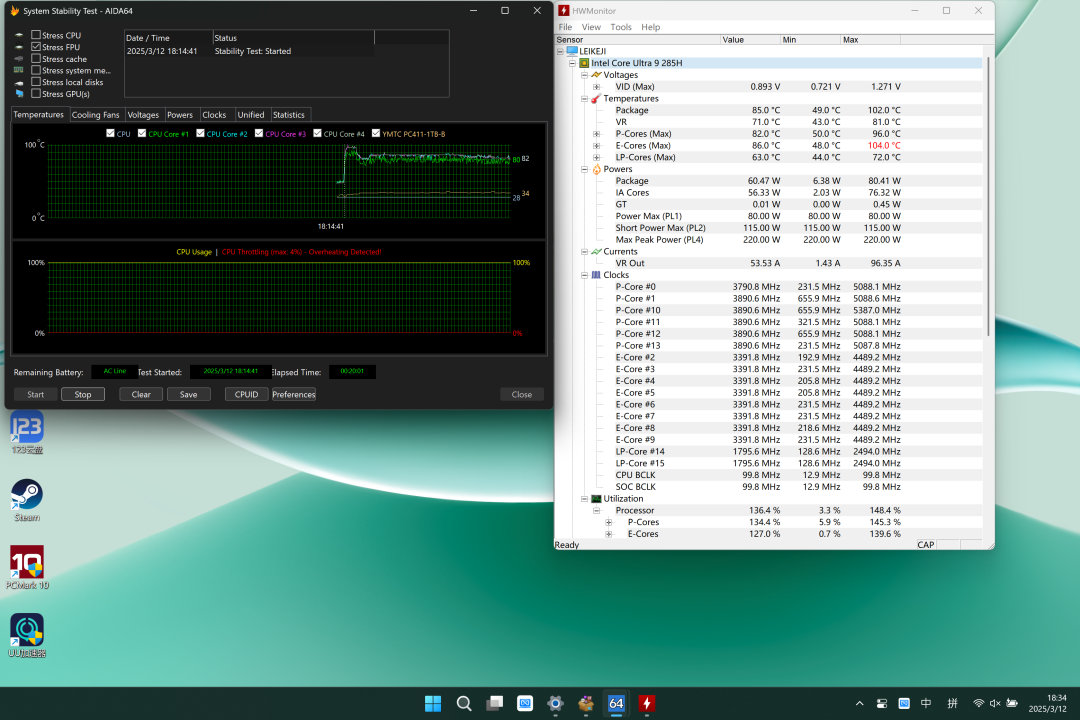
Task: Click the HWMonitor taskbar icon
Action: coord(647,704)
